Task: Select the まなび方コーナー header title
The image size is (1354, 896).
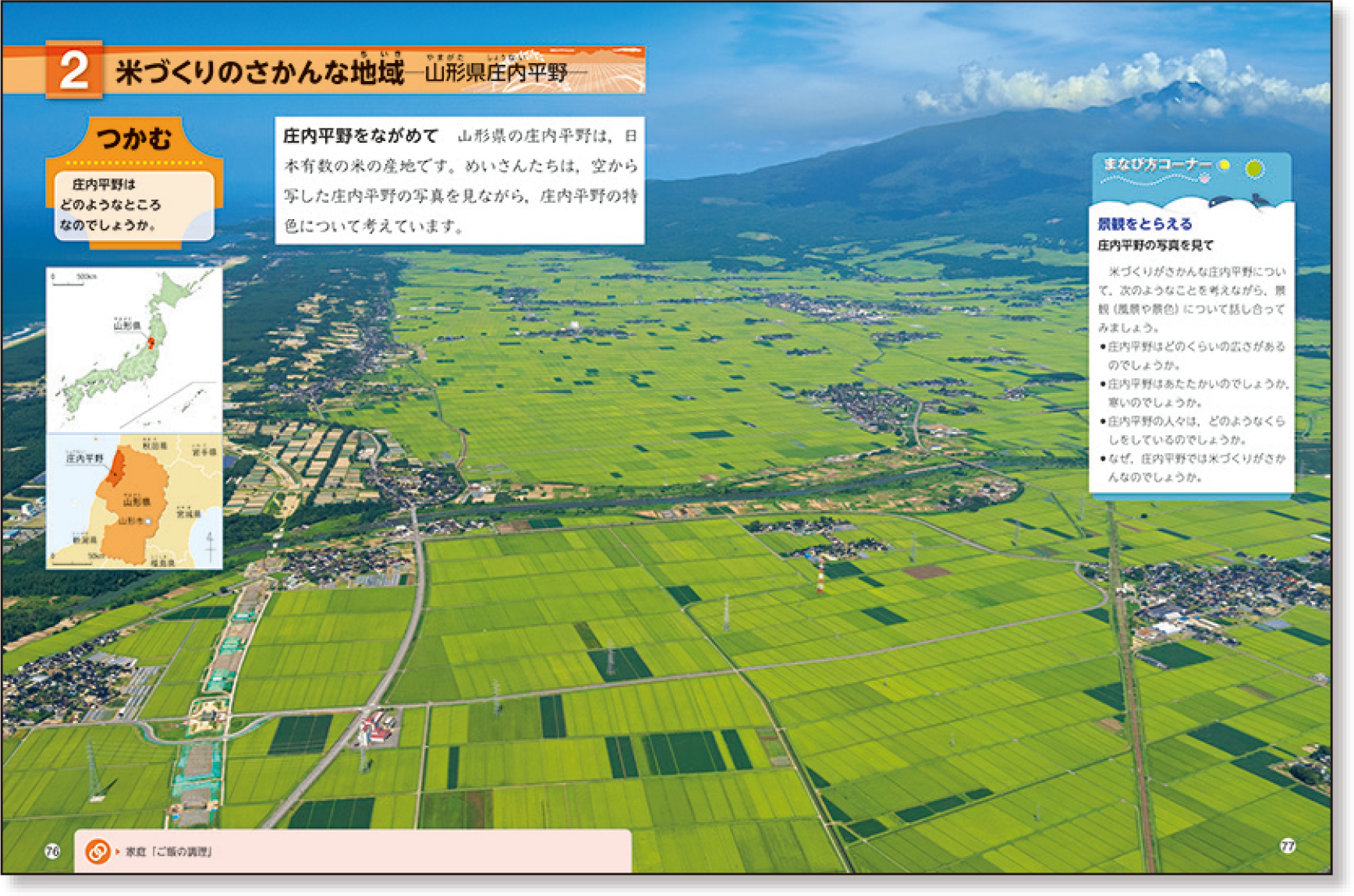Action: [1157, 165]
